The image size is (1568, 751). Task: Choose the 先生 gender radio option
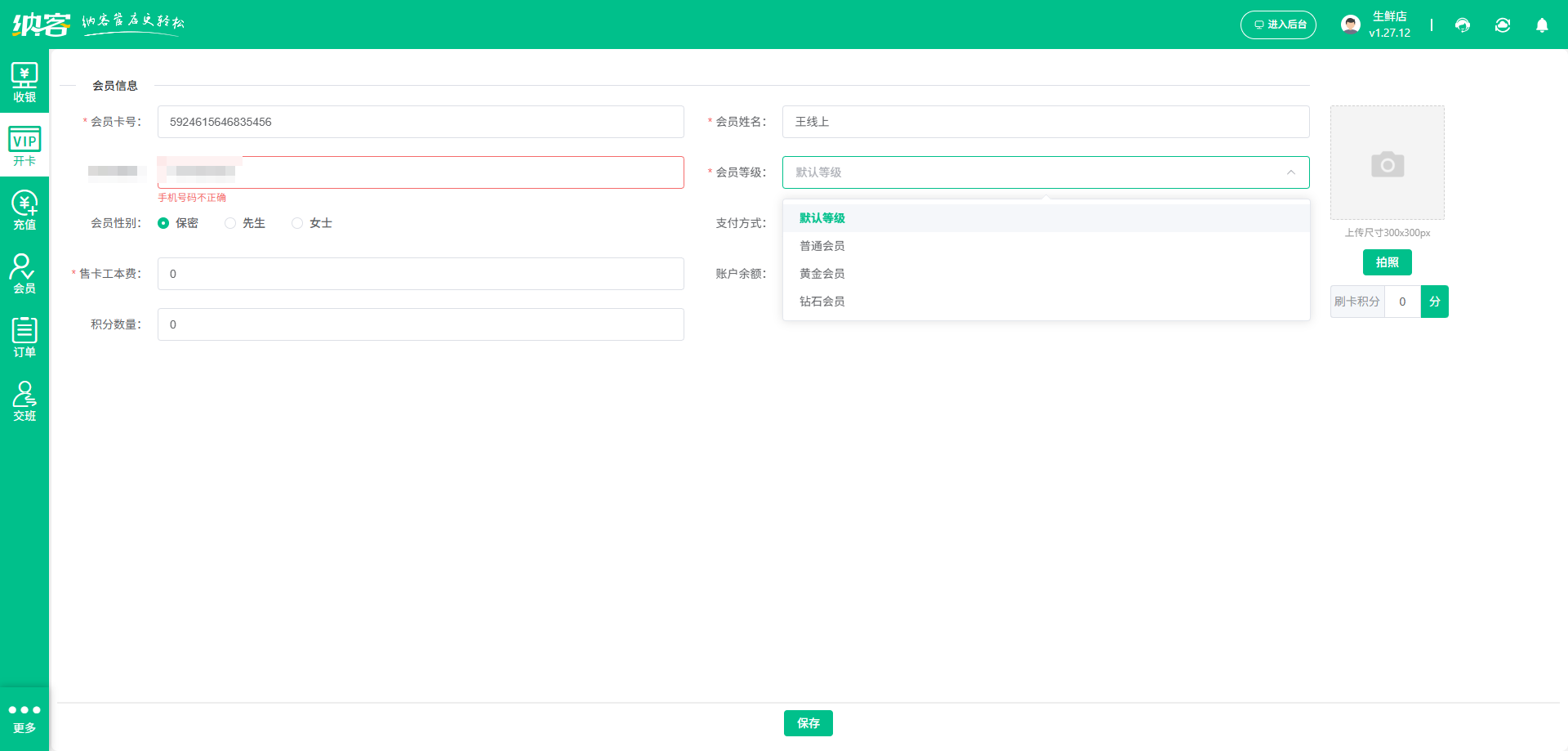click(230, 223)
